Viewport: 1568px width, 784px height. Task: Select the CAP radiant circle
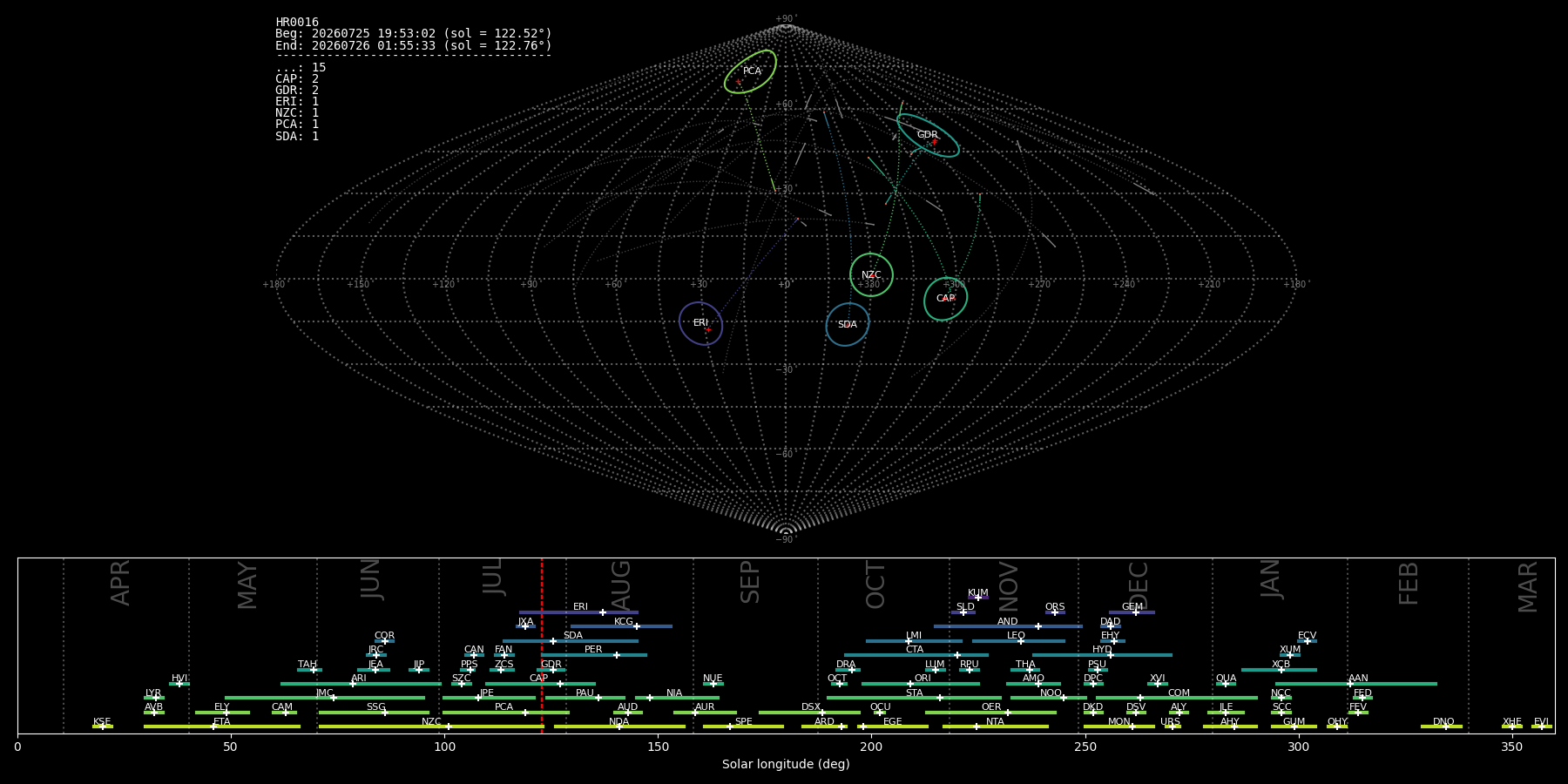pyautogui.click(x=945, y=299)
